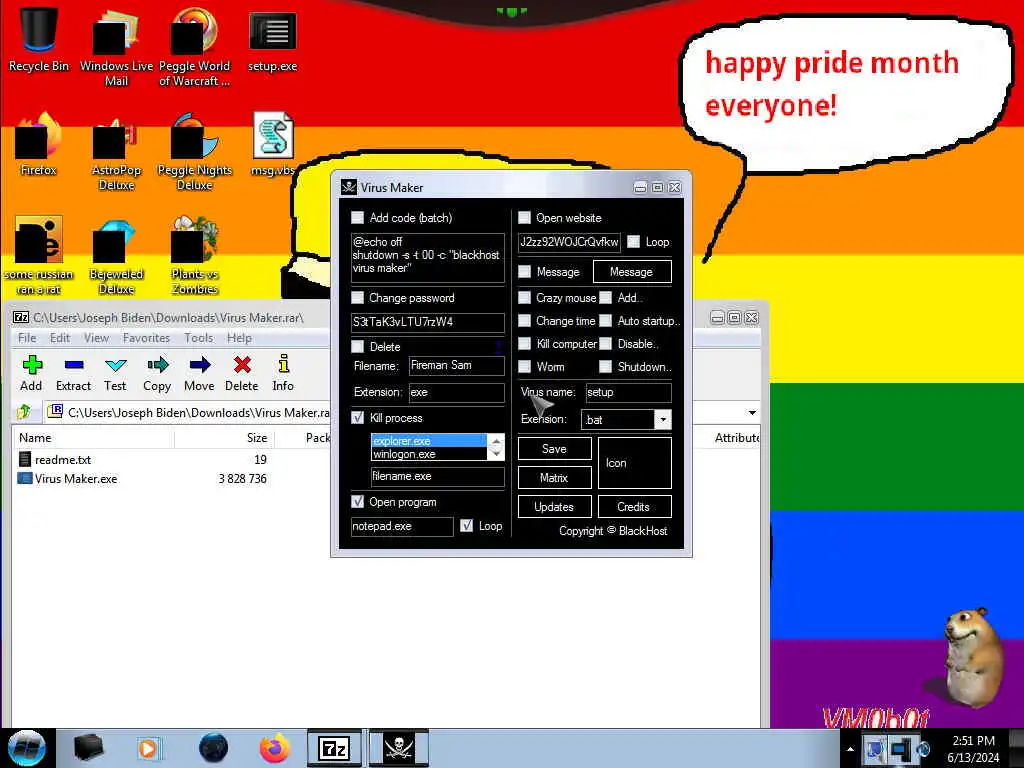
Task: Enable the Open website checkbox
Action: (524, 217)
